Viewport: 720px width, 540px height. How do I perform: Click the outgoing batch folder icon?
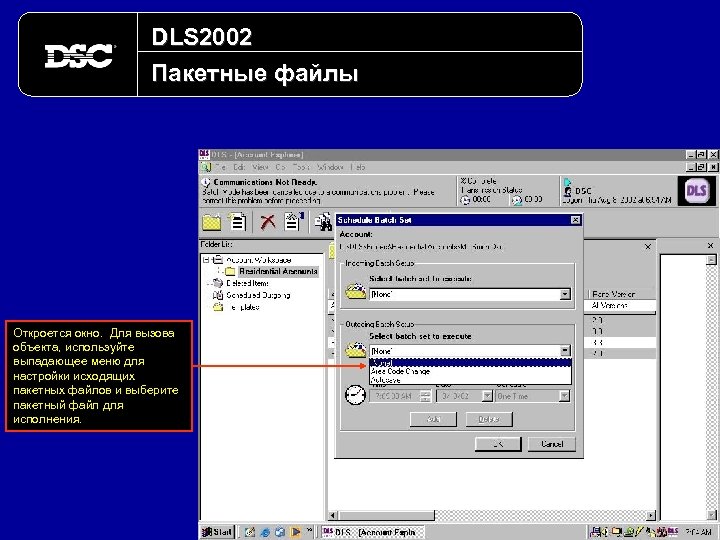coord(355,350)
